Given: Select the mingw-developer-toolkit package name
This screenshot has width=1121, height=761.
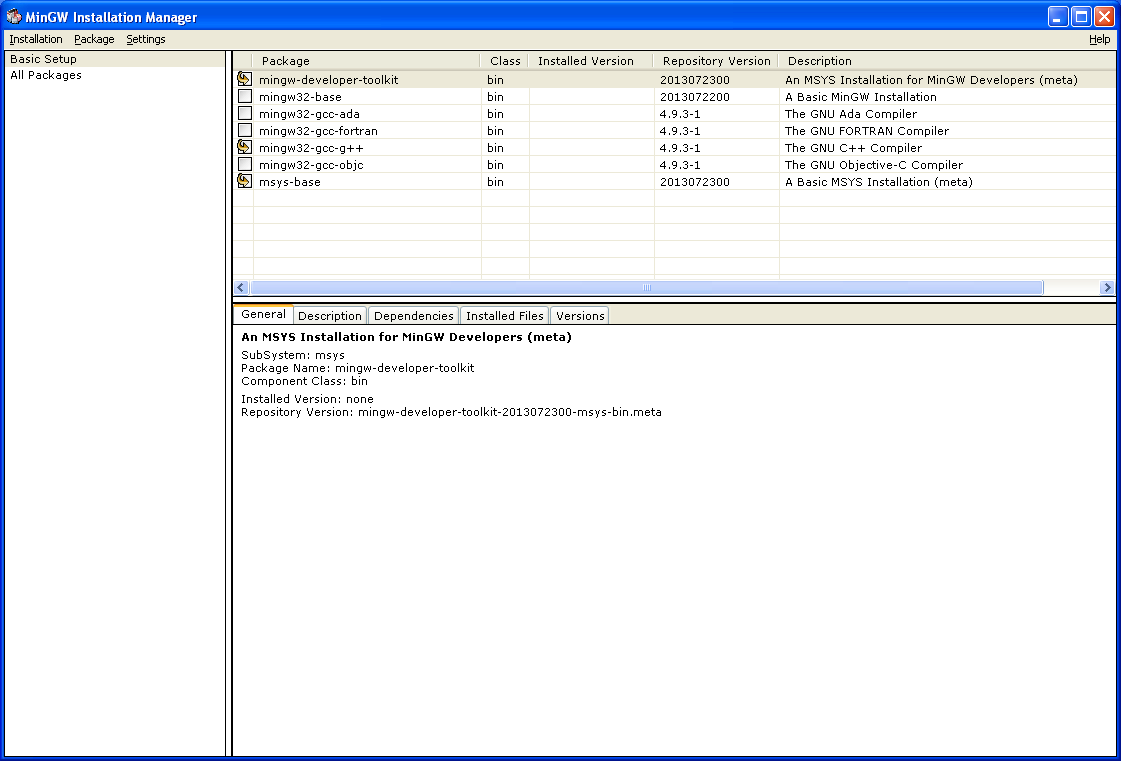Looking at the screenshot, I should (328, 80).
